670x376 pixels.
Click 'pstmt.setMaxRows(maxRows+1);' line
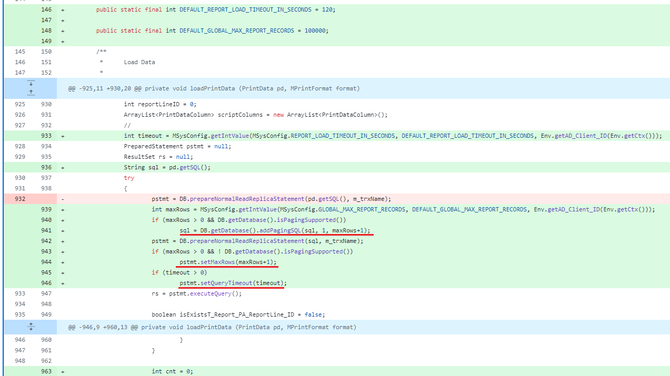(x=228, y=262)
